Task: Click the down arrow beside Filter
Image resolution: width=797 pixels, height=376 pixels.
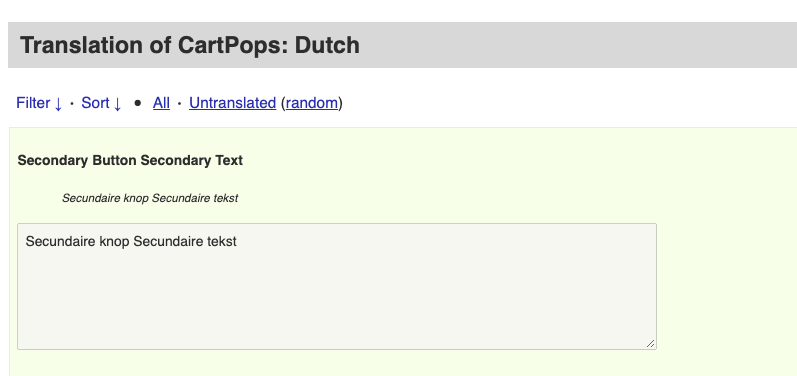Action: pyautogui.click(x=57, y=104)
